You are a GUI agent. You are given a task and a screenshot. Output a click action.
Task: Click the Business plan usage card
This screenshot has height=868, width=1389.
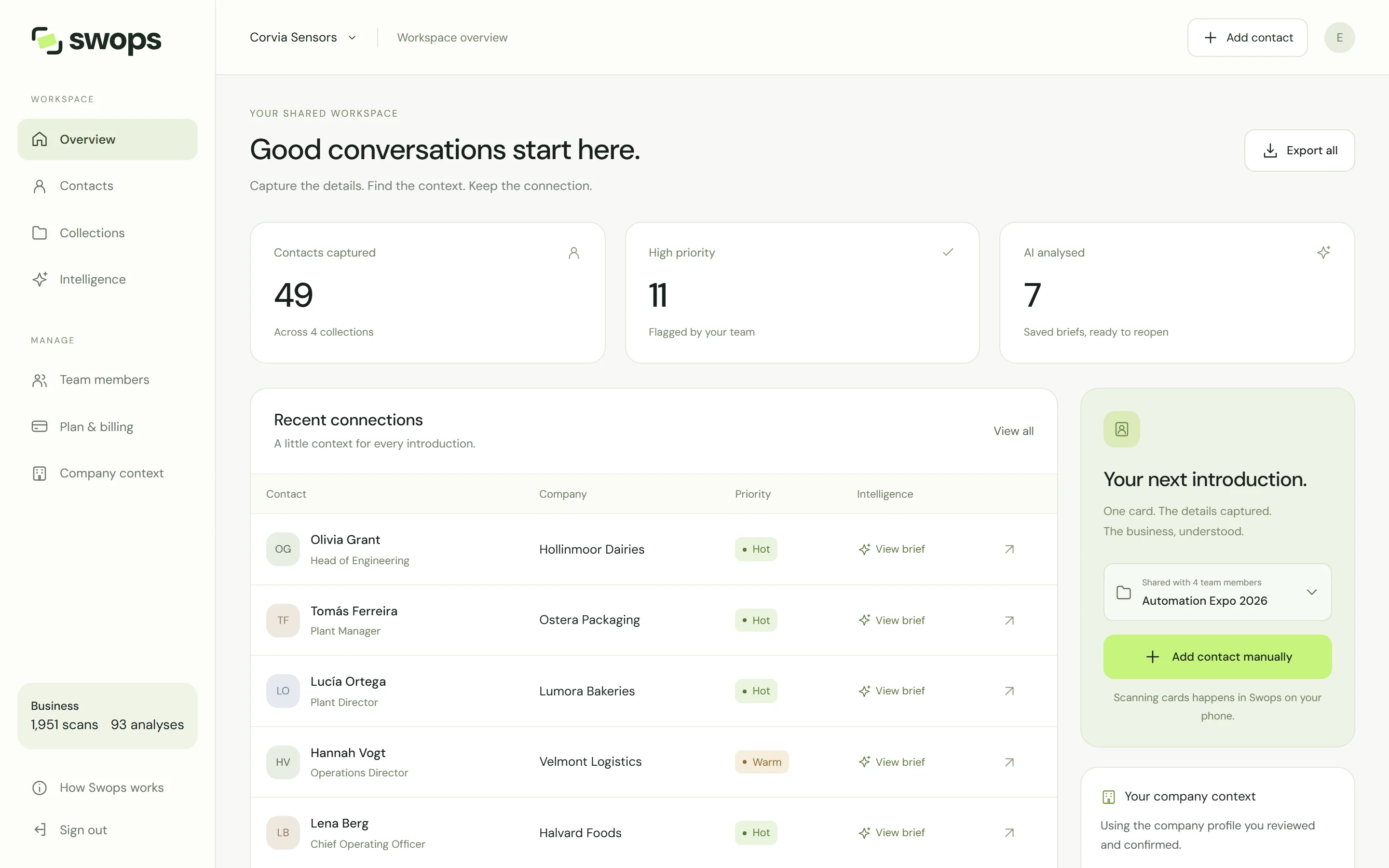tap(108, 716)
